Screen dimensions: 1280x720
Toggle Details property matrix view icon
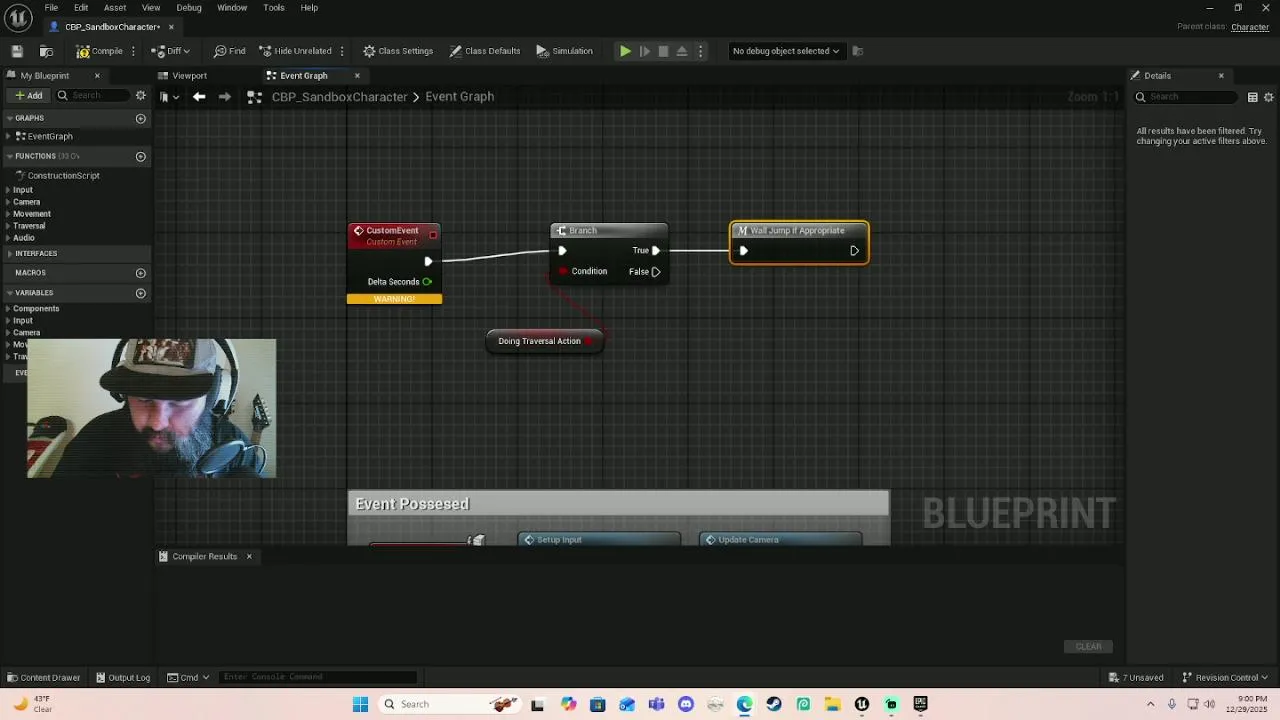point(1253,97)
